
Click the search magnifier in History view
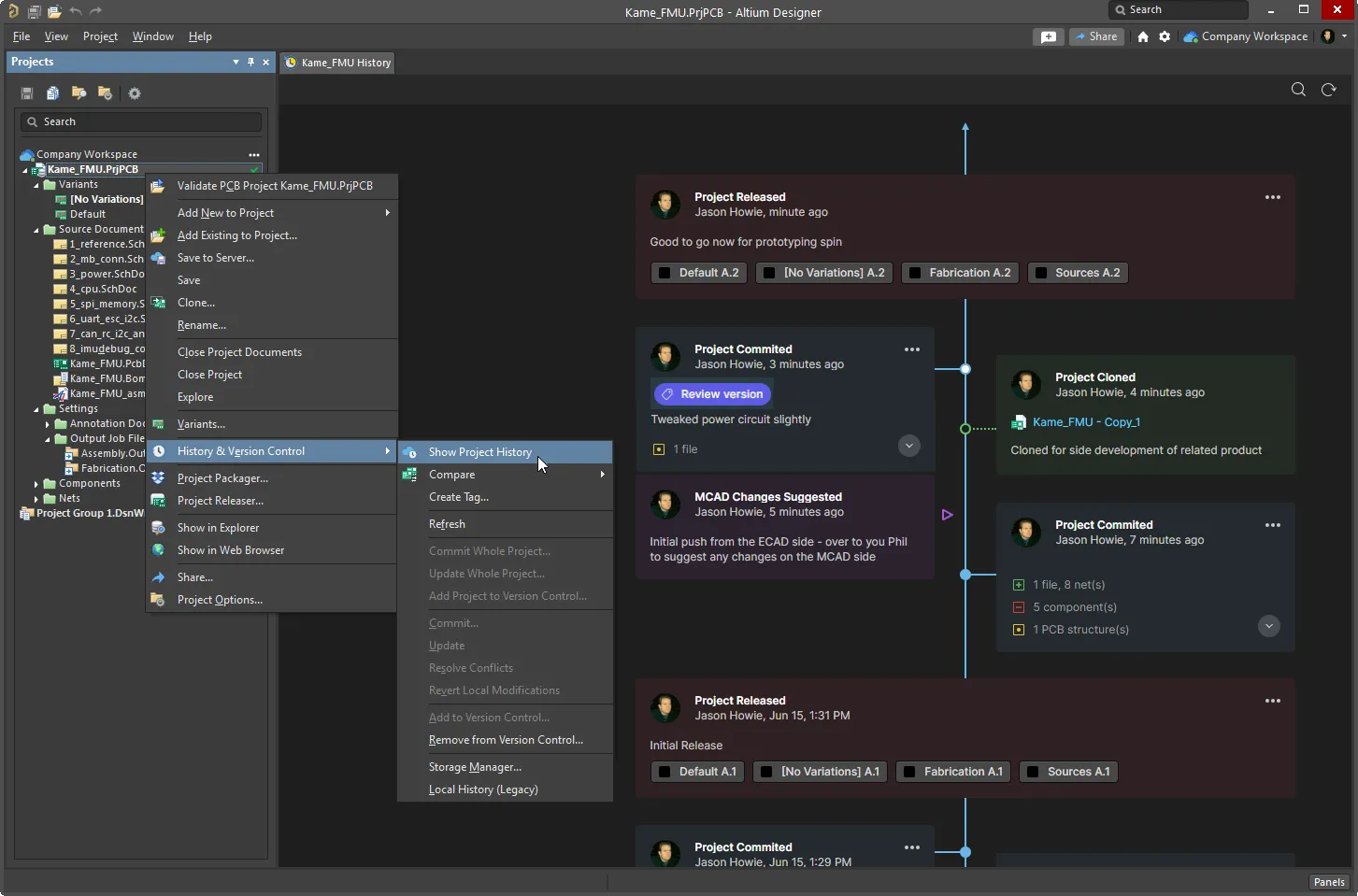point(1298,90)
